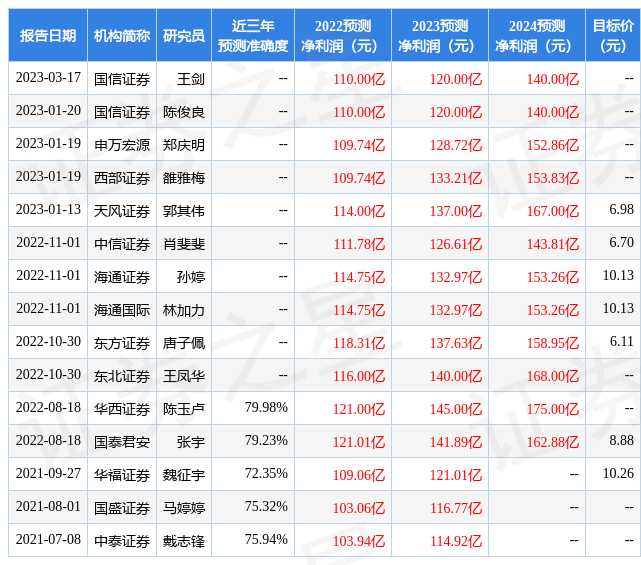Click target price 8.88
The width and height of the screenshot is (641, 565).
(621, 441)
